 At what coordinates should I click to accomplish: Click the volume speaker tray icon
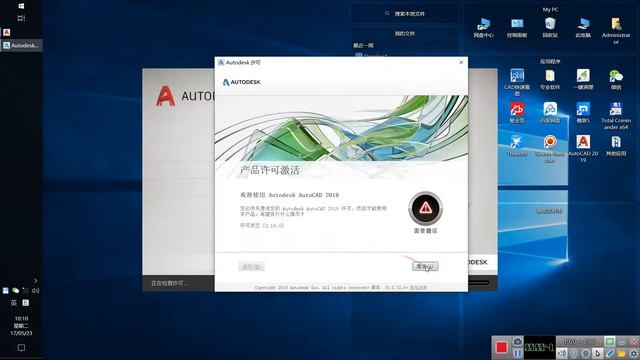coord(36,291)
